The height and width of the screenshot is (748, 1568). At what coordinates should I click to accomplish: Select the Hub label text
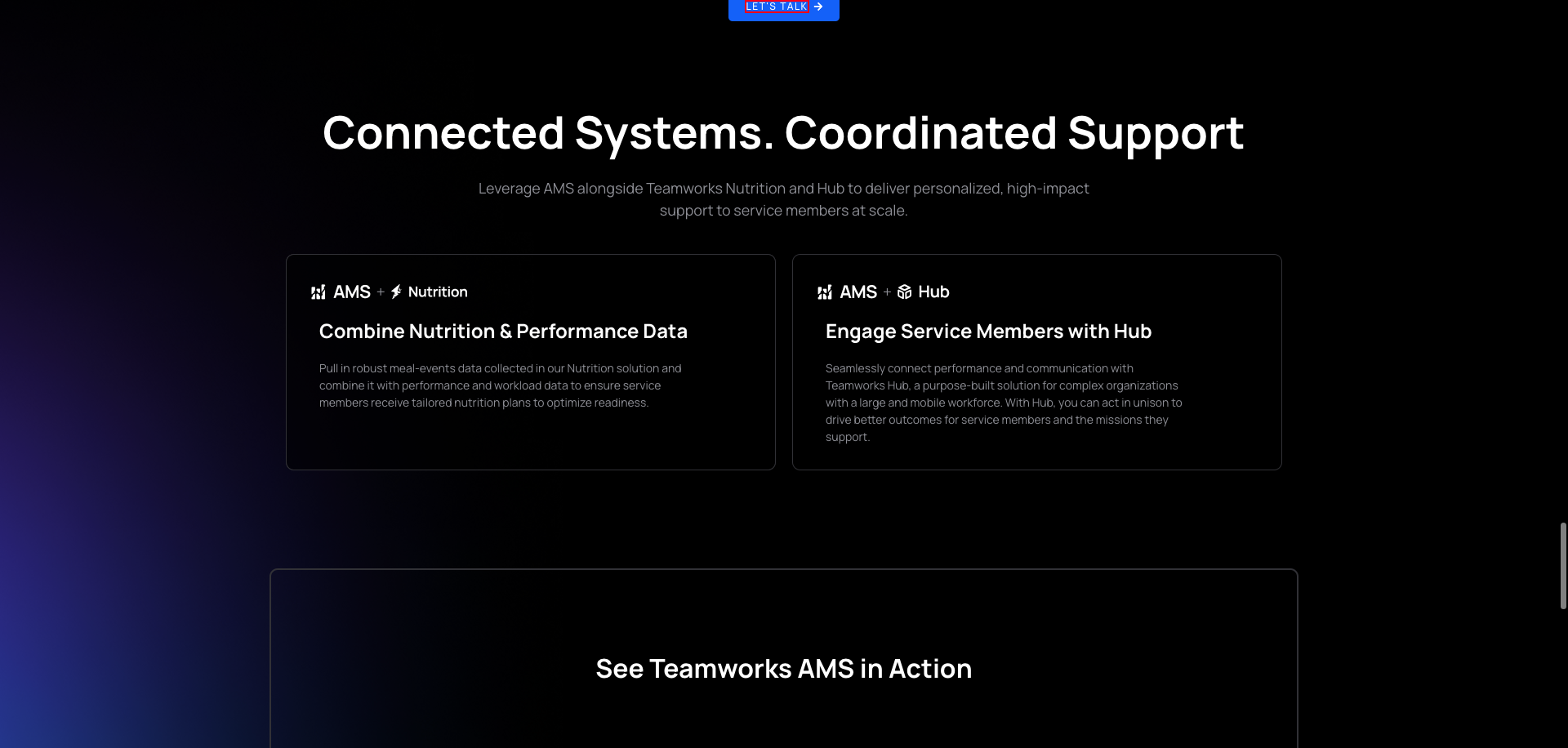click(x=933, y=292)
